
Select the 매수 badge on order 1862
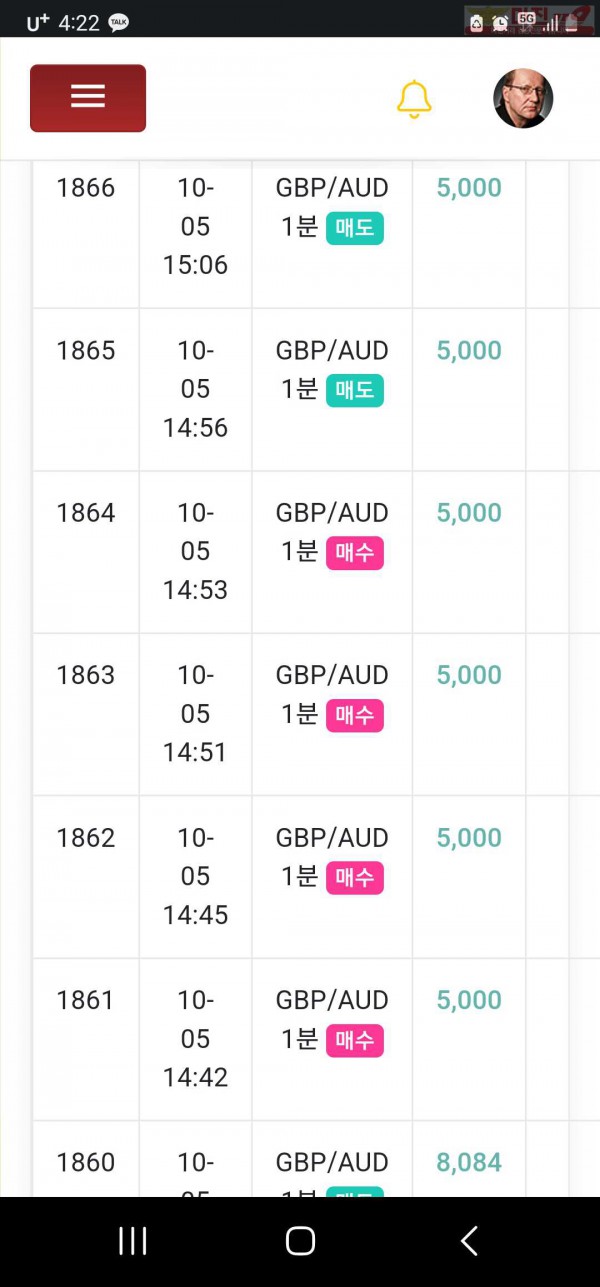[355, 878]
